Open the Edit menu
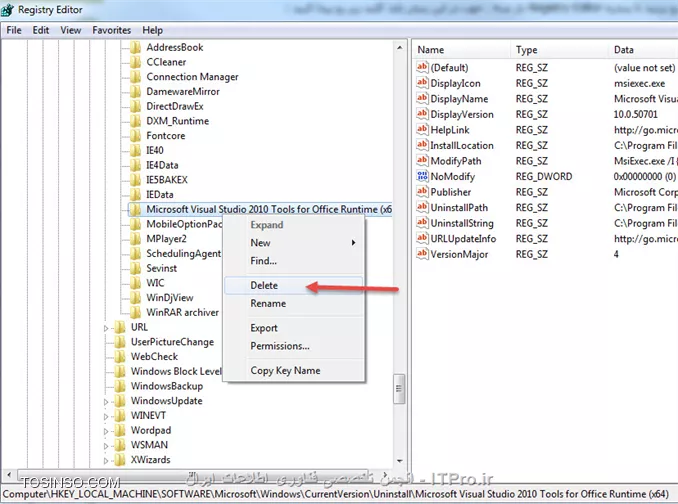This screenshot has width=678, height=504. tap(41, 30)
